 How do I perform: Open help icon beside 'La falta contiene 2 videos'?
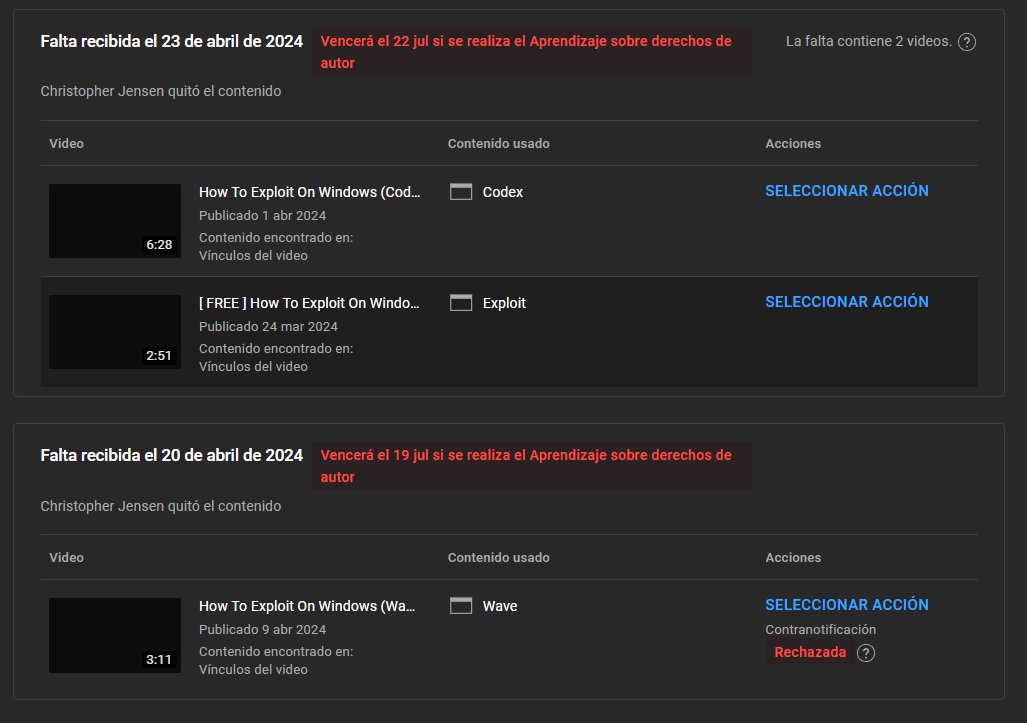tap(967, 42)
